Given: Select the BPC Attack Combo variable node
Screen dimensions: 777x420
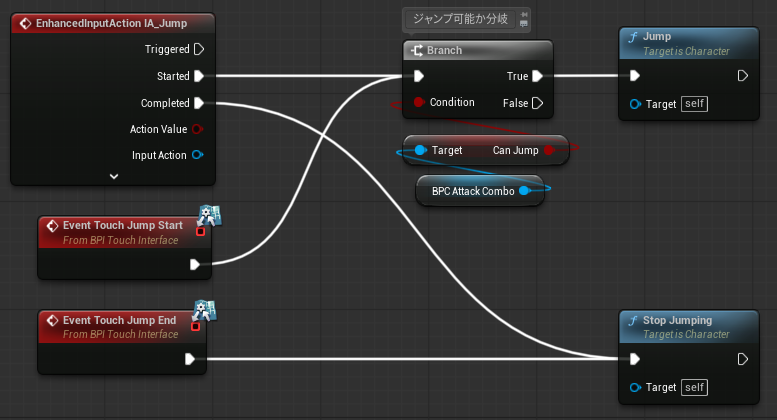Looking at the screenshot, I should click(x=480, y=191).
